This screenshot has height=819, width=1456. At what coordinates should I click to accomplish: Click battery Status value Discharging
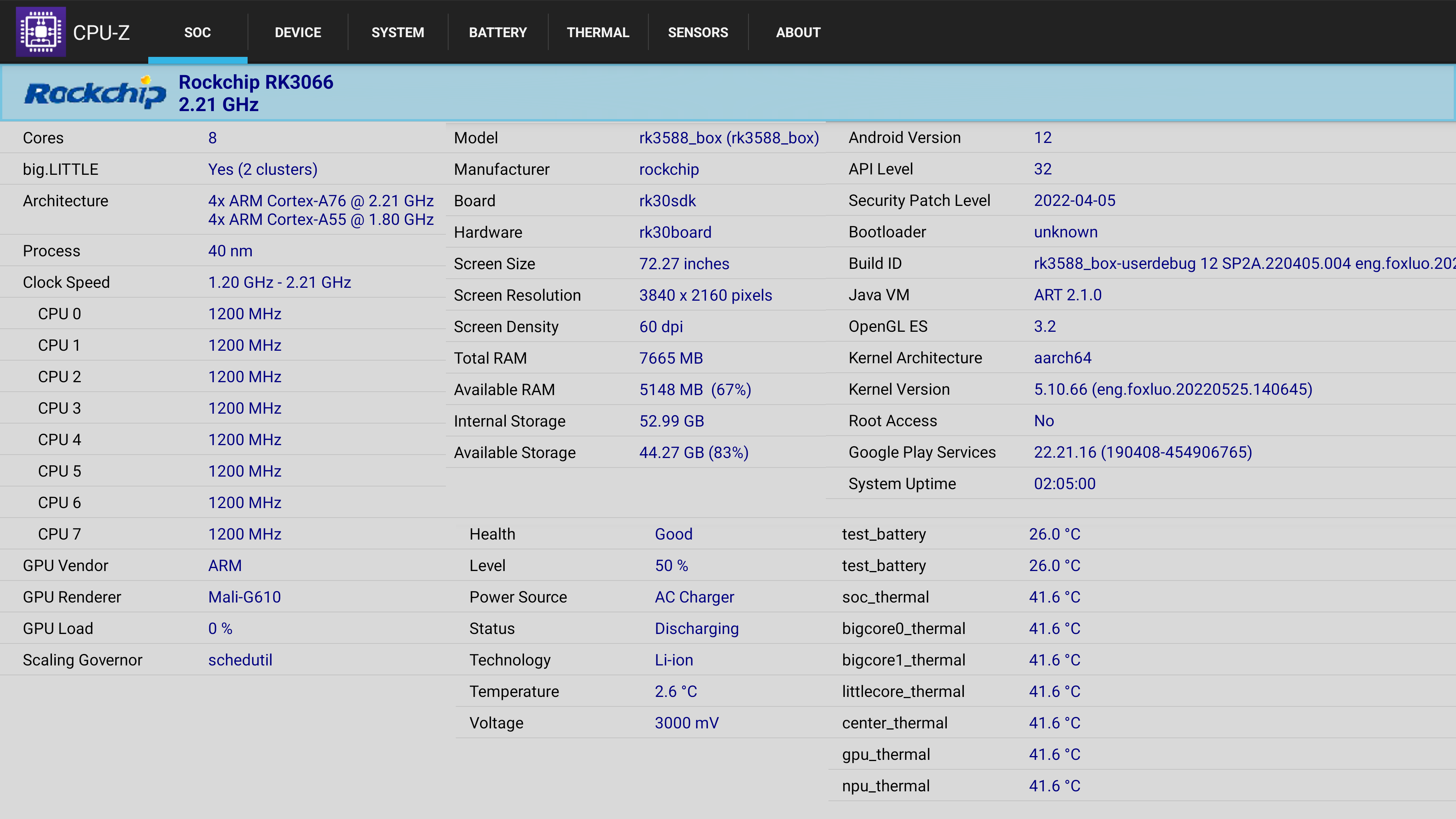pyautogui.click(x=697, y=629)
